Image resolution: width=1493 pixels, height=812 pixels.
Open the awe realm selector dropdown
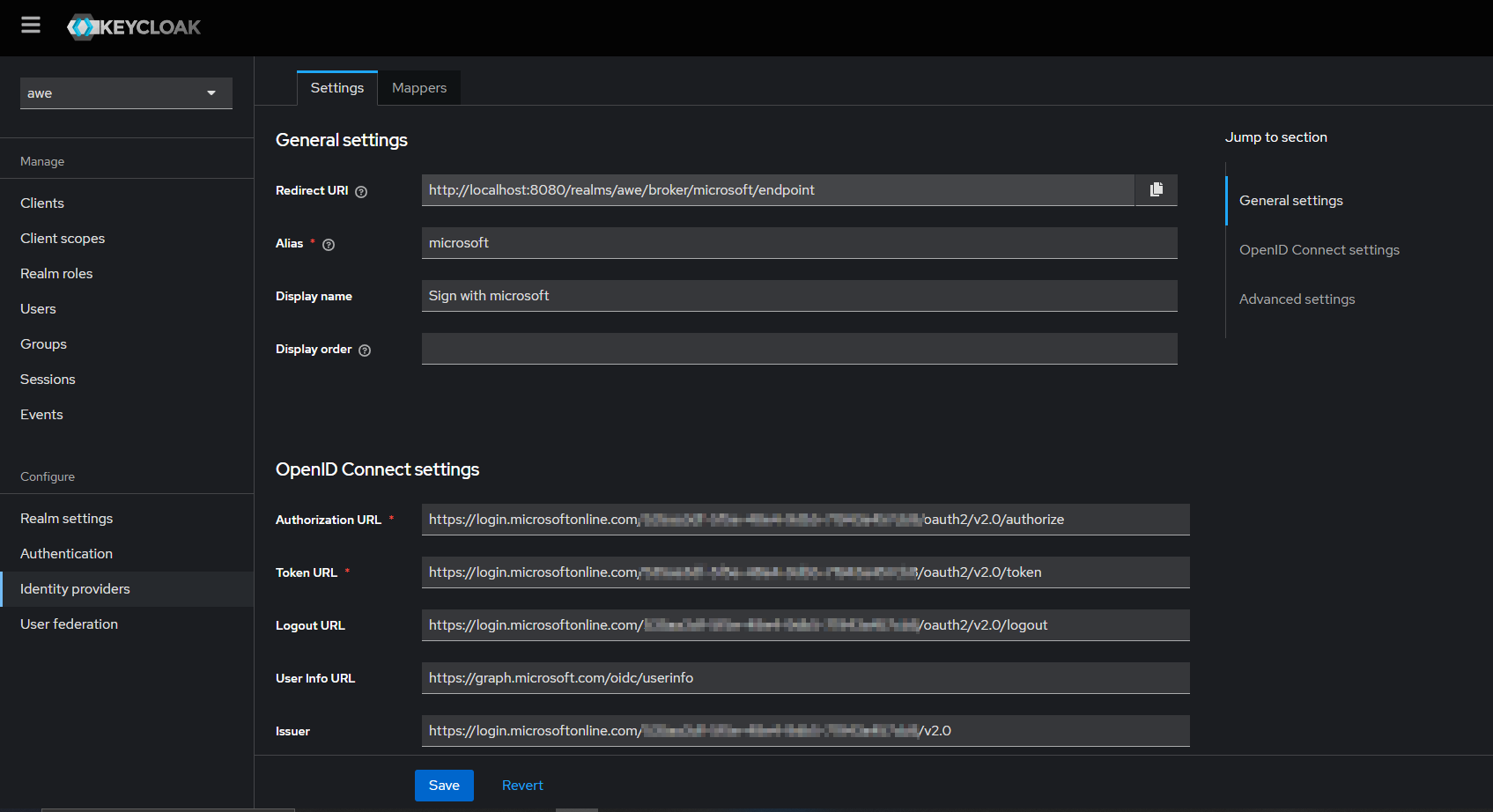click(126, 93)
